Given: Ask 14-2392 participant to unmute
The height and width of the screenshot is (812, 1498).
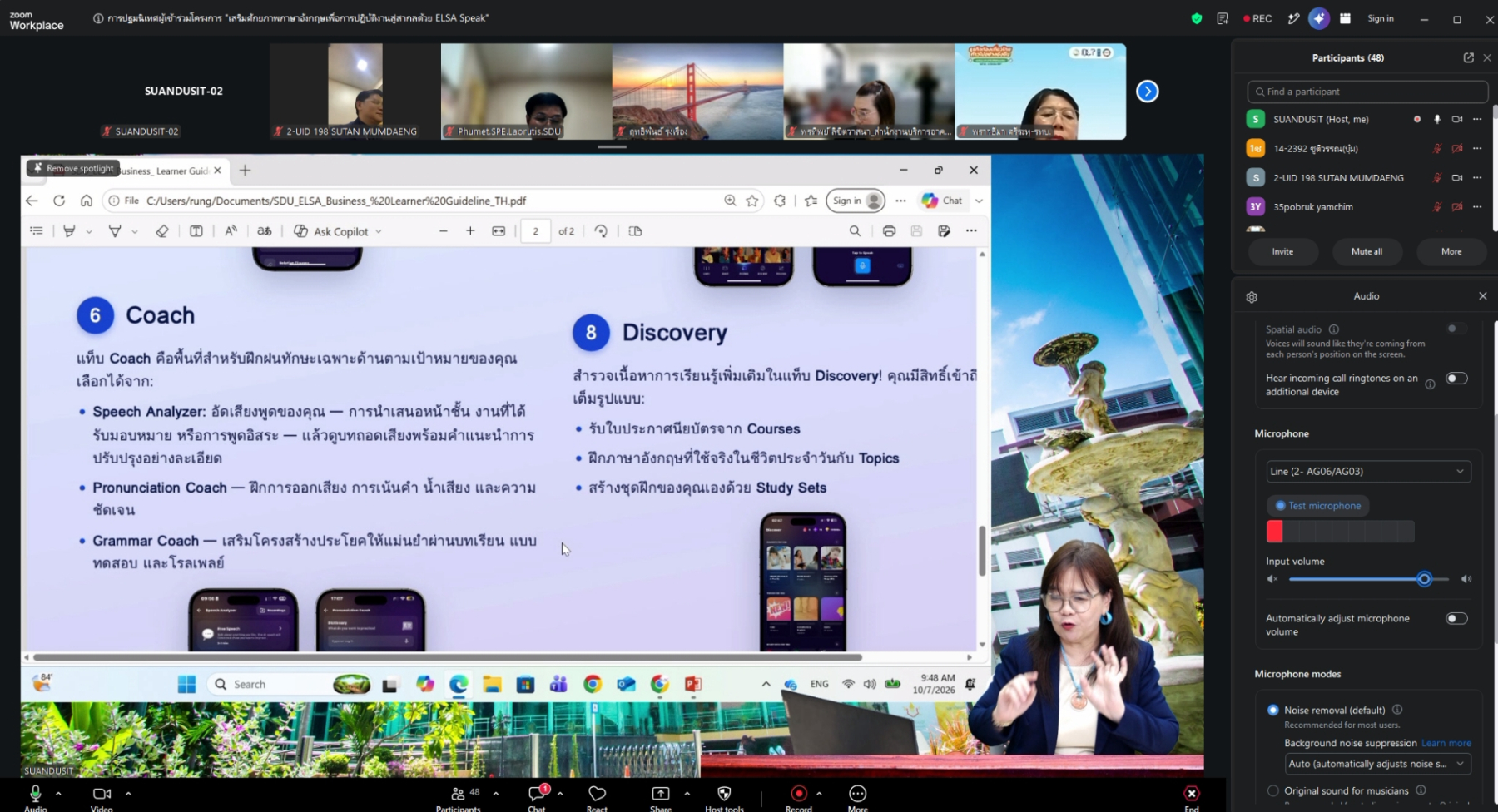Looking at the screenshot, I should pos(1436,148).
